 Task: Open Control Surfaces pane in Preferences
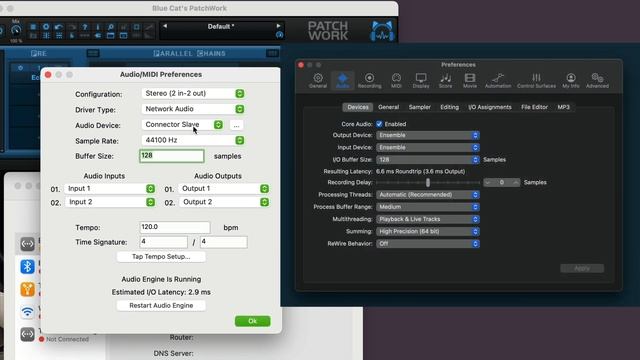pyautogui.click(x=536, y=80)
